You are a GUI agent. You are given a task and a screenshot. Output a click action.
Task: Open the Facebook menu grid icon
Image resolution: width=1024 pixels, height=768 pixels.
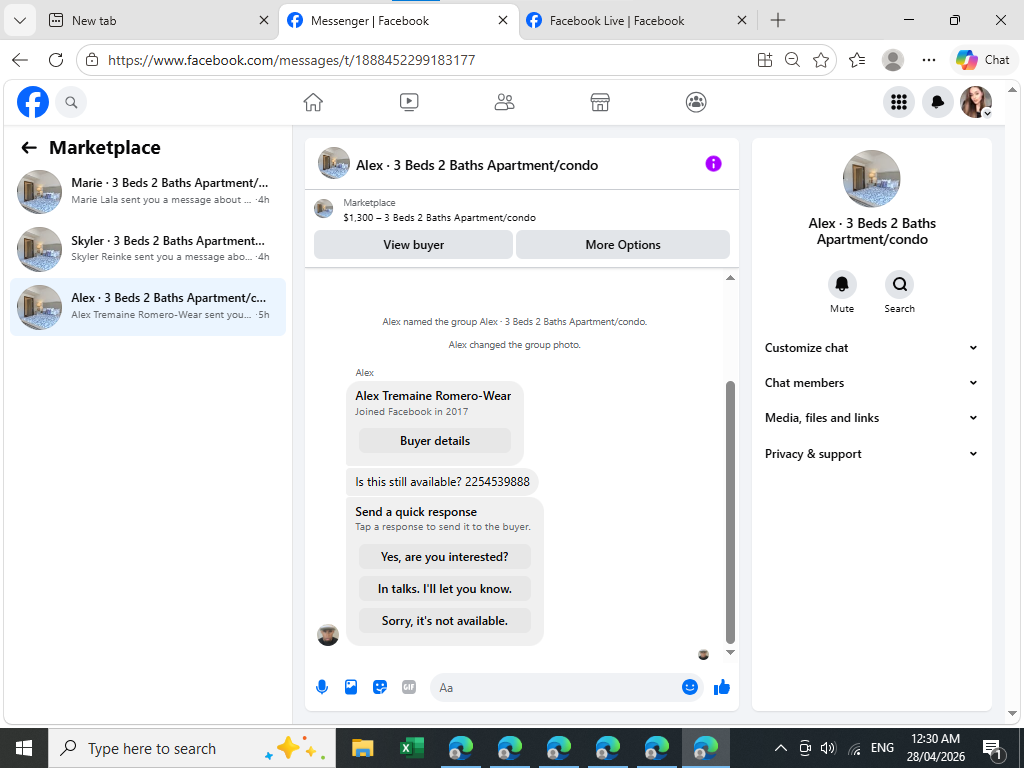click(899, 102)
